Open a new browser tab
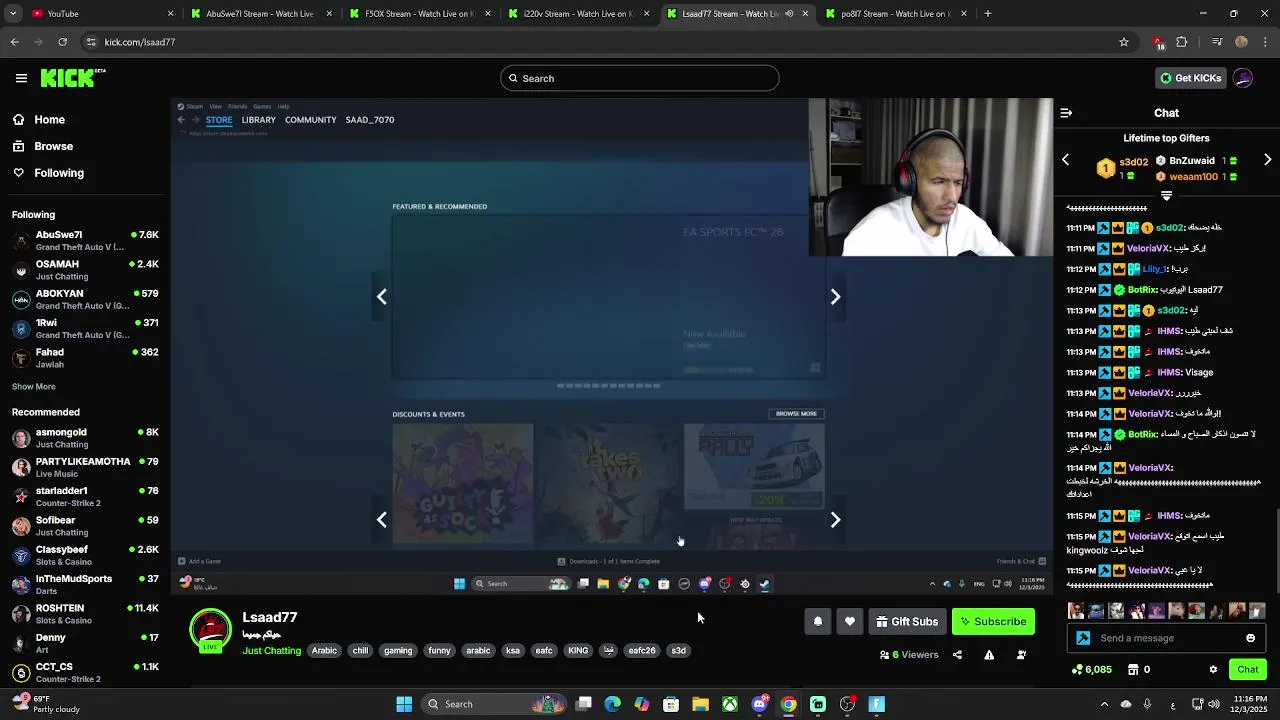This screenshot has width=1280, height=720. point(987,14)
